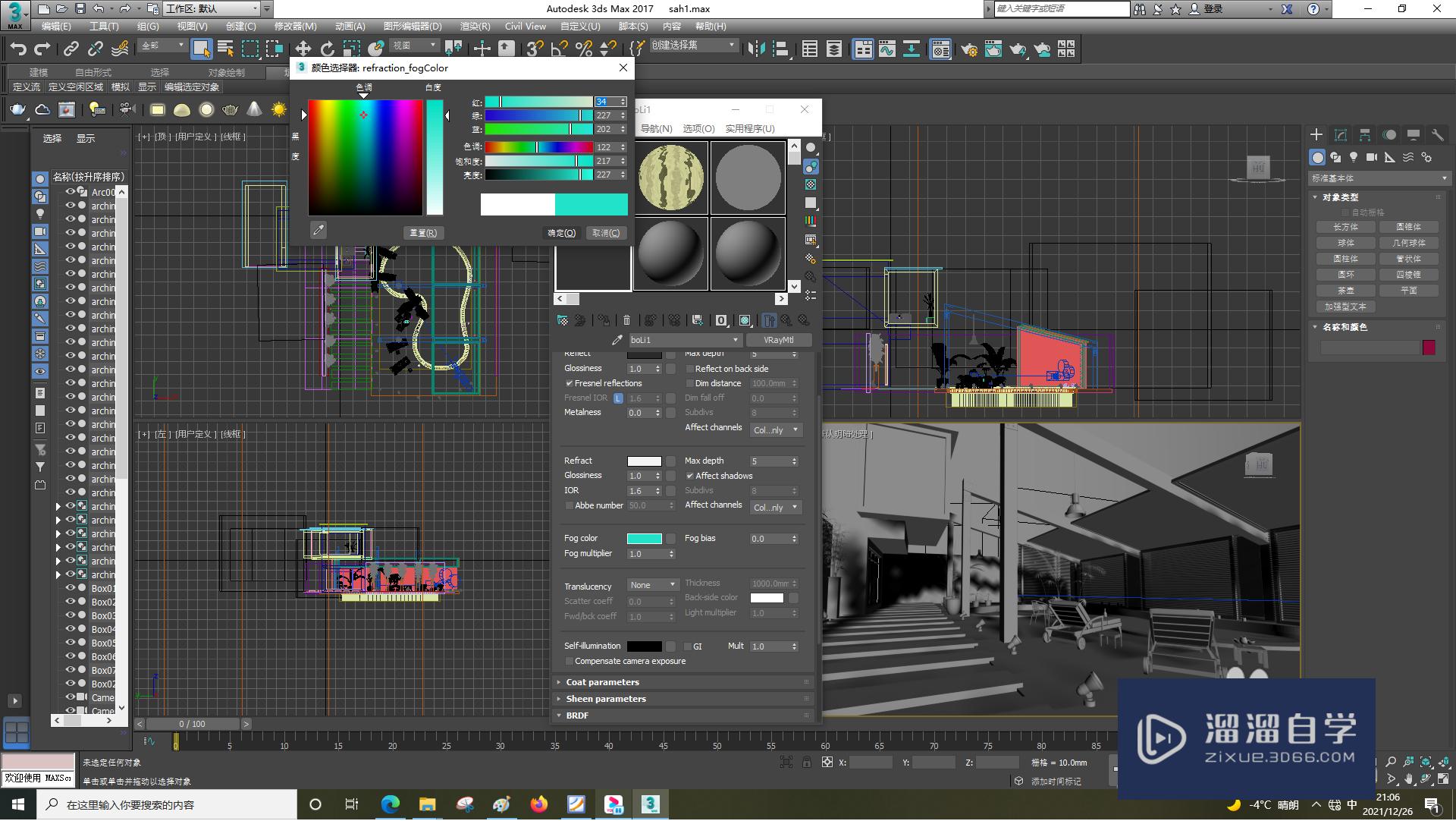Open the 编辑(E) menu

56,27
